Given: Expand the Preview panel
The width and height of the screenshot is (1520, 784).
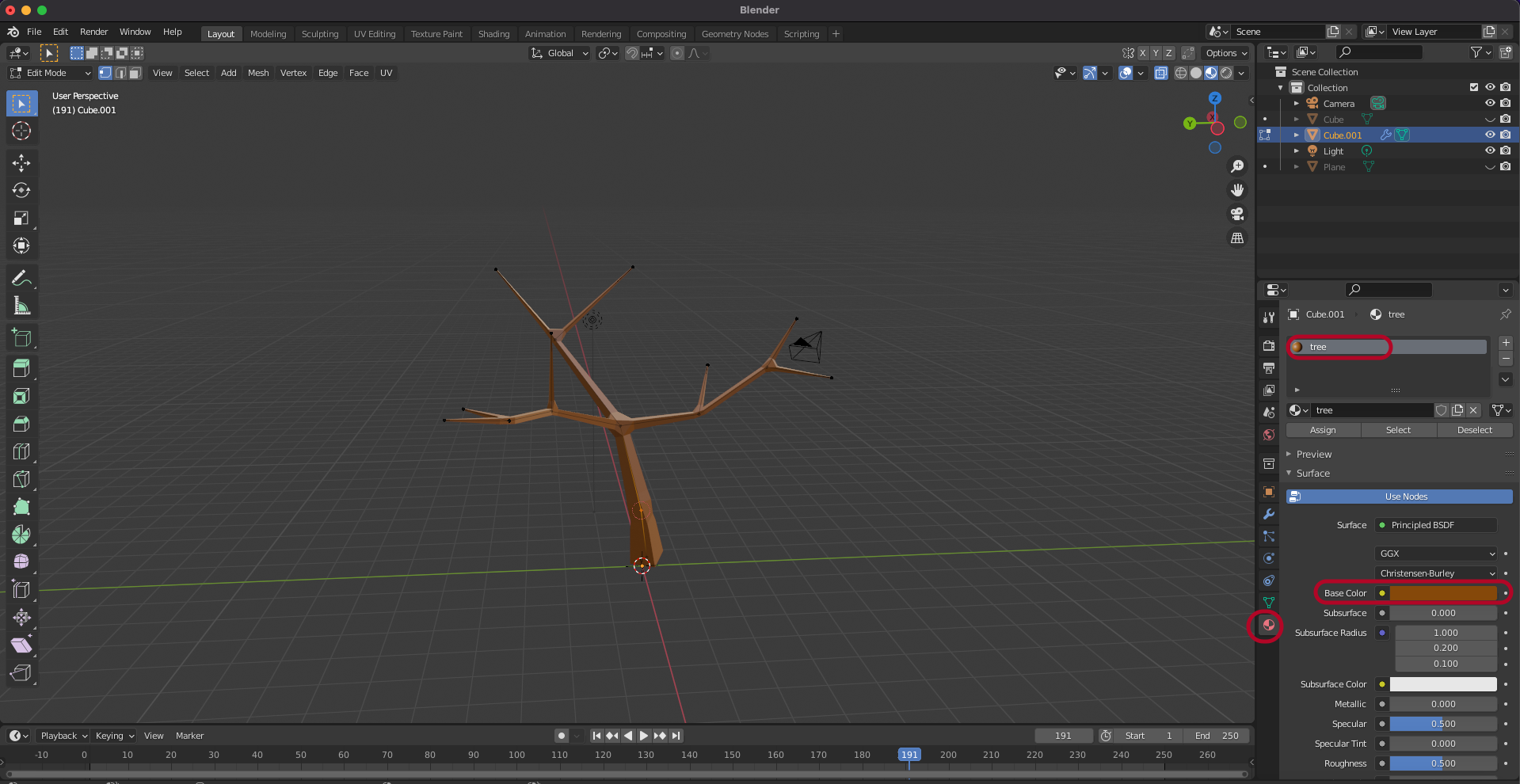Looking at the screenshot, I should coord(1313,454).
